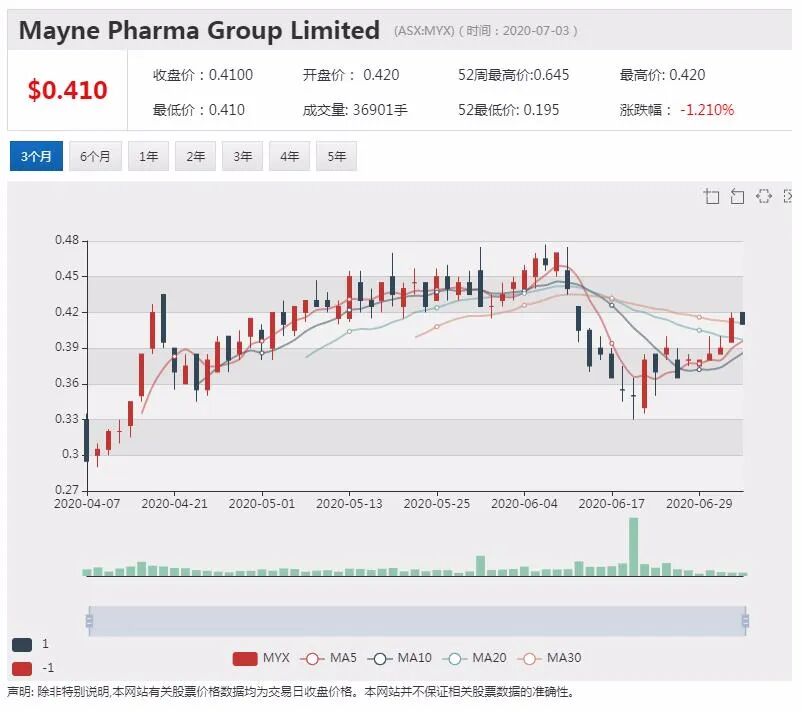Toggle the MYX candlestick series in legend
The width and height of the screenshot is (802, 712).
[x=261, y=658]
